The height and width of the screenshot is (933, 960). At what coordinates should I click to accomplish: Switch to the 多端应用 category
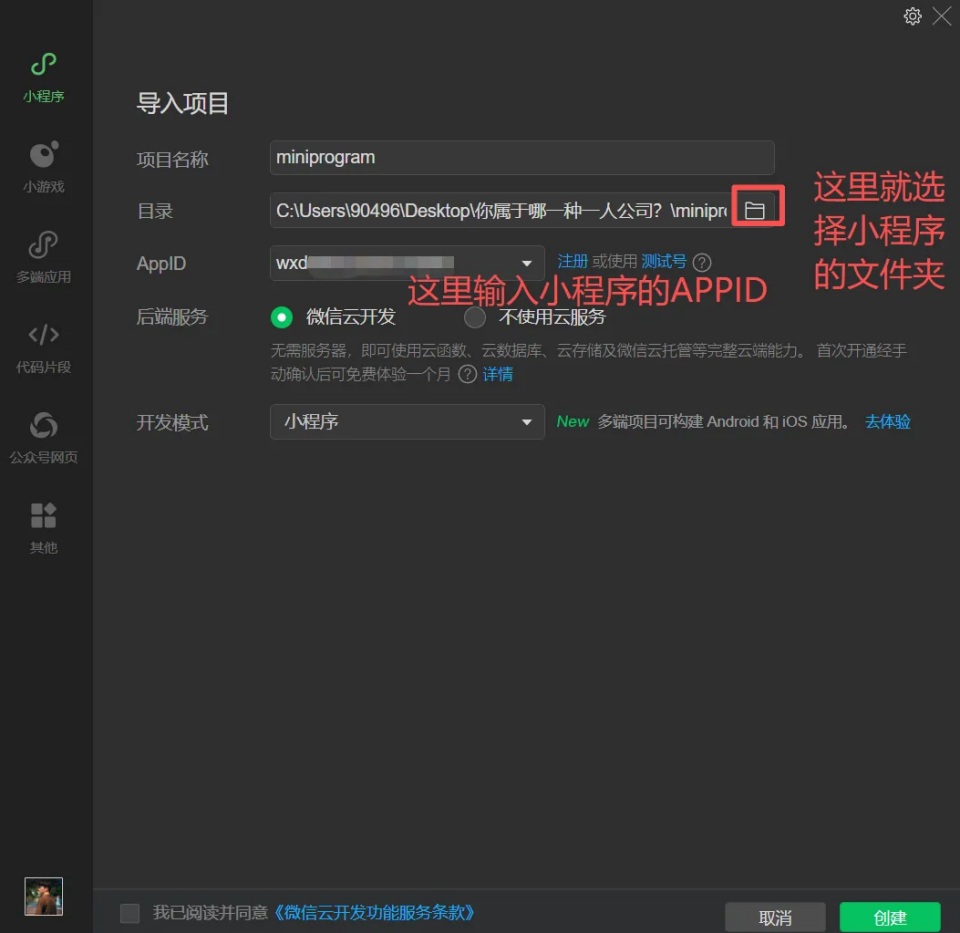pyautogui.click(x=43, y=257)
